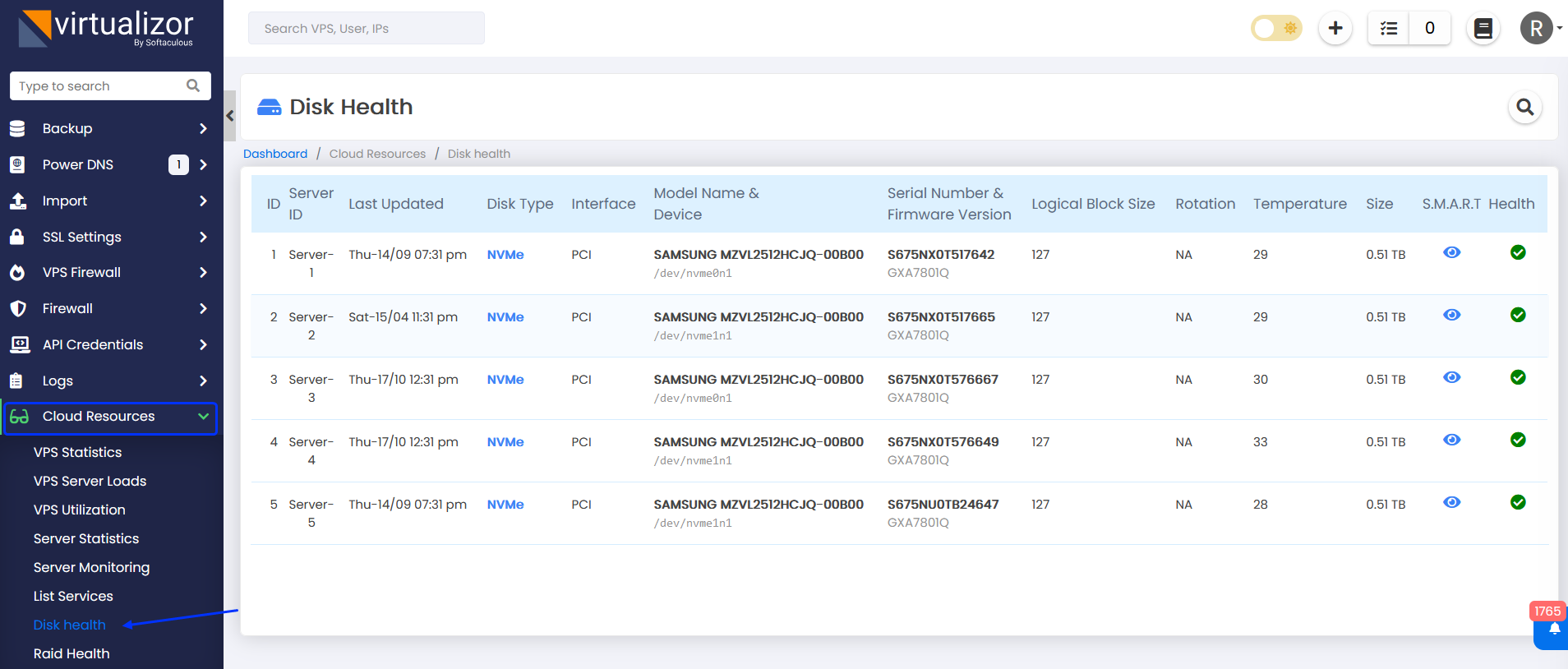Open the task list icon
1568x669 pixels.
1389,29
